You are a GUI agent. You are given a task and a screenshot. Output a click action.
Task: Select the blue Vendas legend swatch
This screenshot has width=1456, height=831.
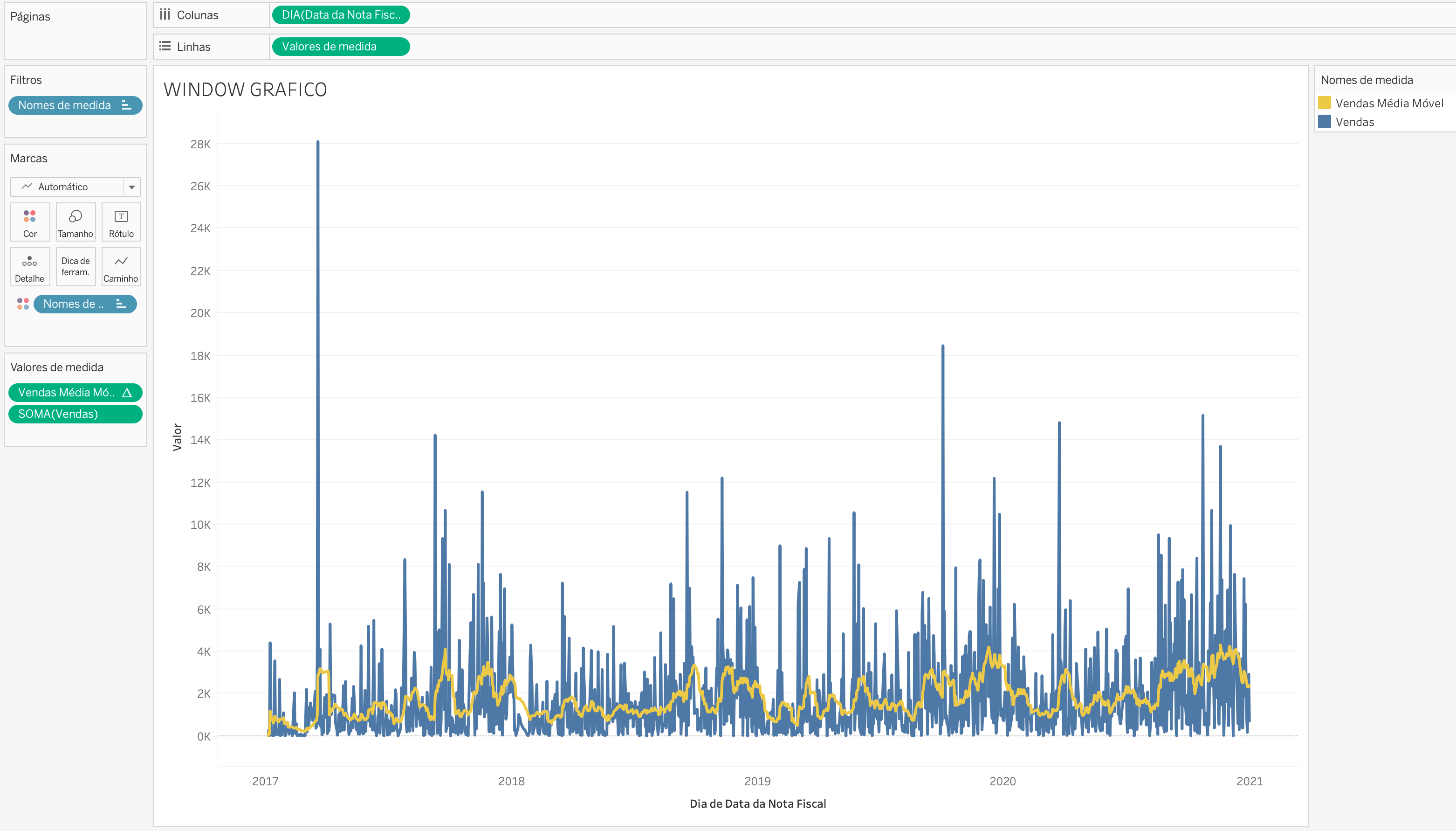[1325, 122]
